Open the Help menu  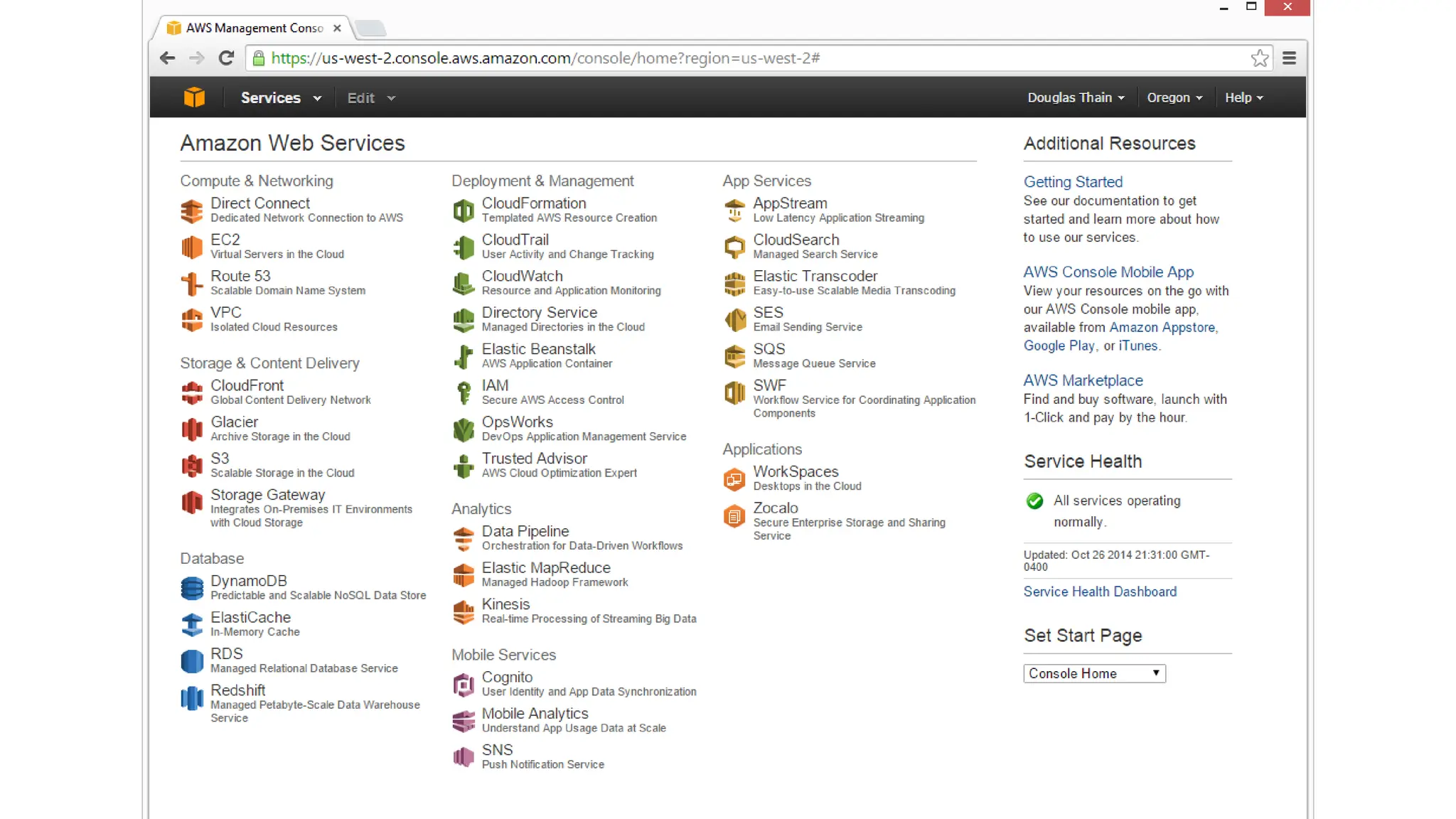click(1243, 98)
